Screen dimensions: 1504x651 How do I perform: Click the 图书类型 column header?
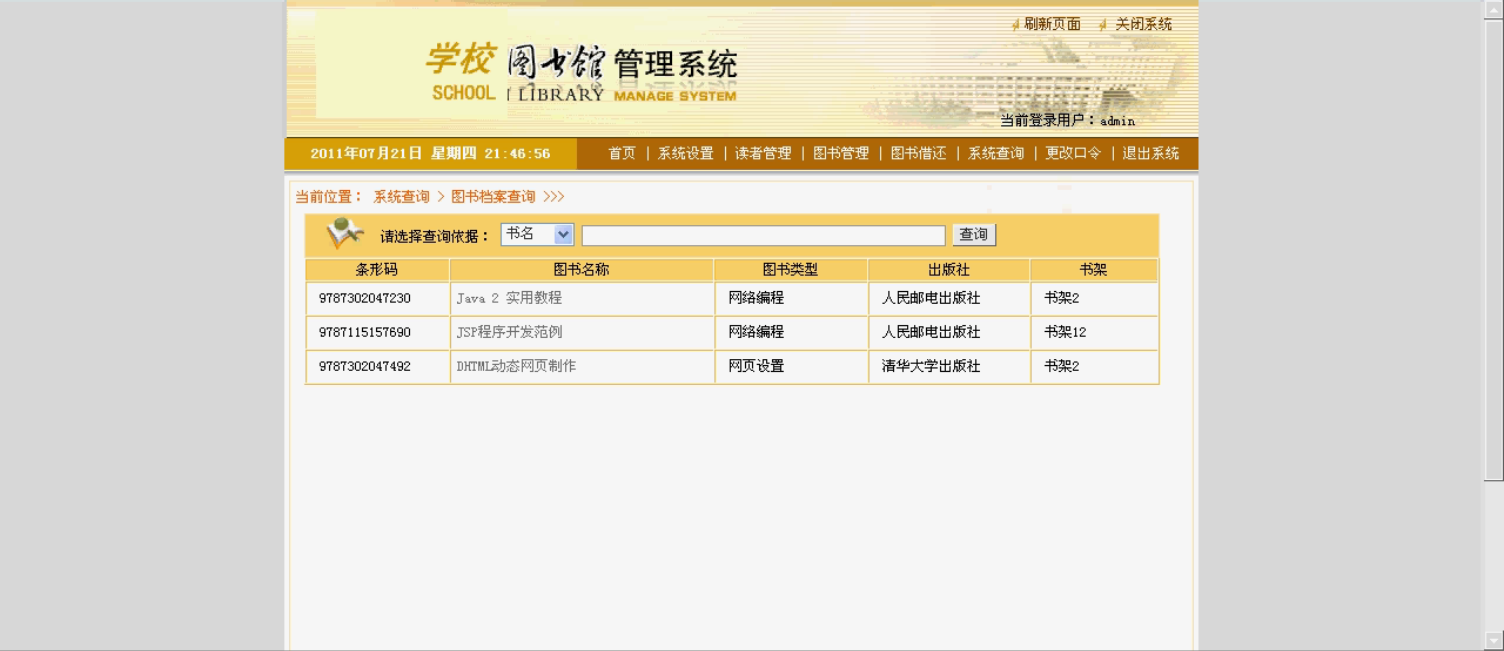[x=791, y=270]
